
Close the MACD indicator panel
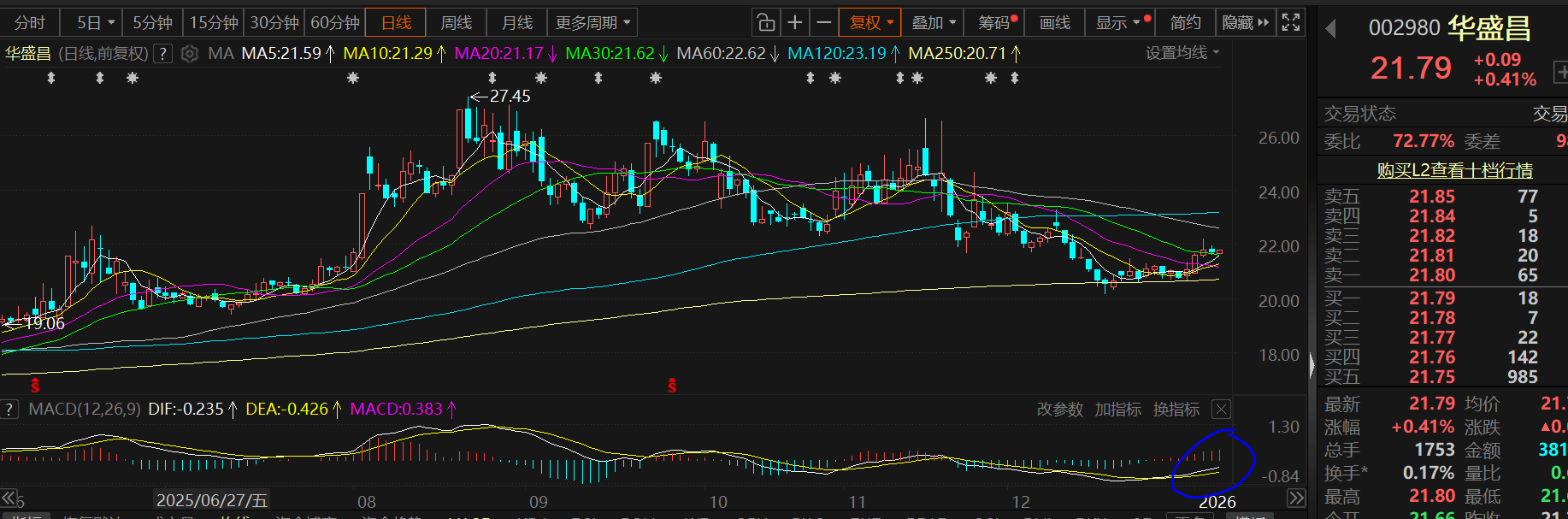coord(1222,410)
